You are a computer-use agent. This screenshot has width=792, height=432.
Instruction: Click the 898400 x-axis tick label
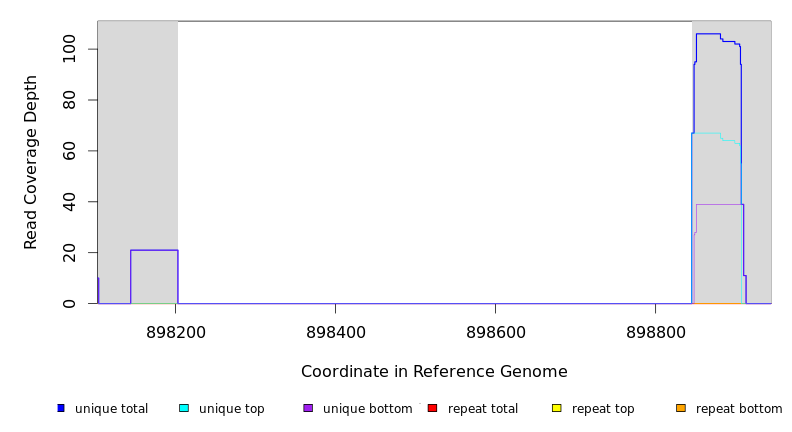click(335, 332)
